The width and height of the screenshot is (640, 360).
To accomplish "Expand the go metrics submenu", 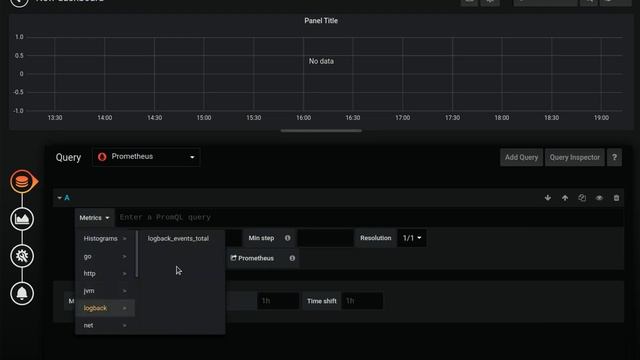I will pos(105,256).
